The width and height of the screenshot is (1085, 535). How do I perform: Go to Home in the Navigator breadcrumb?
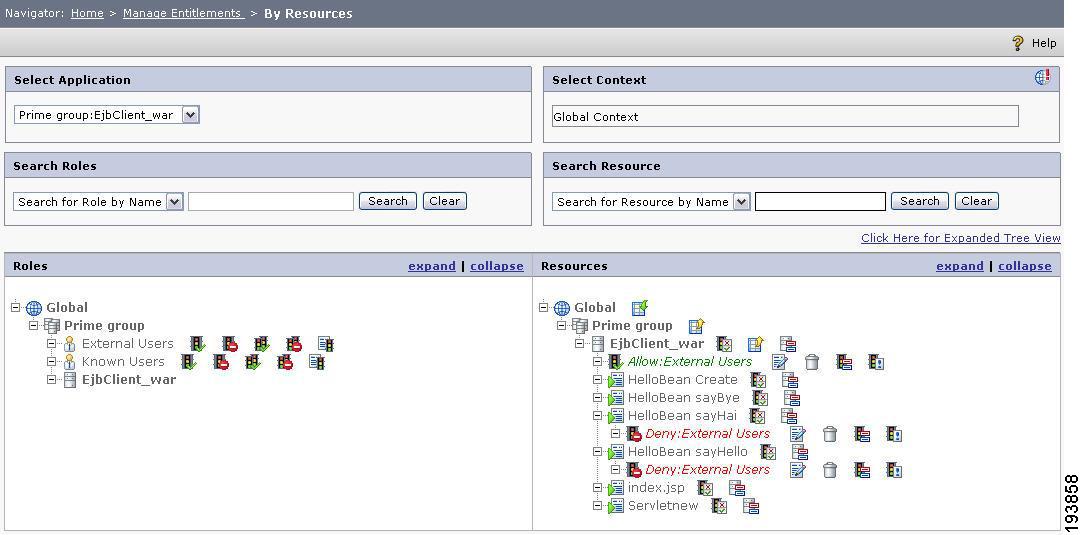click(87, 13)
